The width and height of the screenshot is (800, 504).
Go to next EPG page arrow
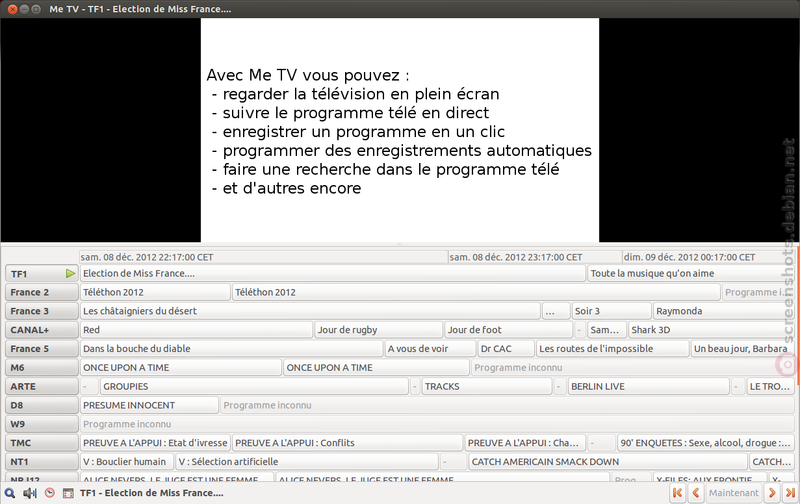[772, 493]
